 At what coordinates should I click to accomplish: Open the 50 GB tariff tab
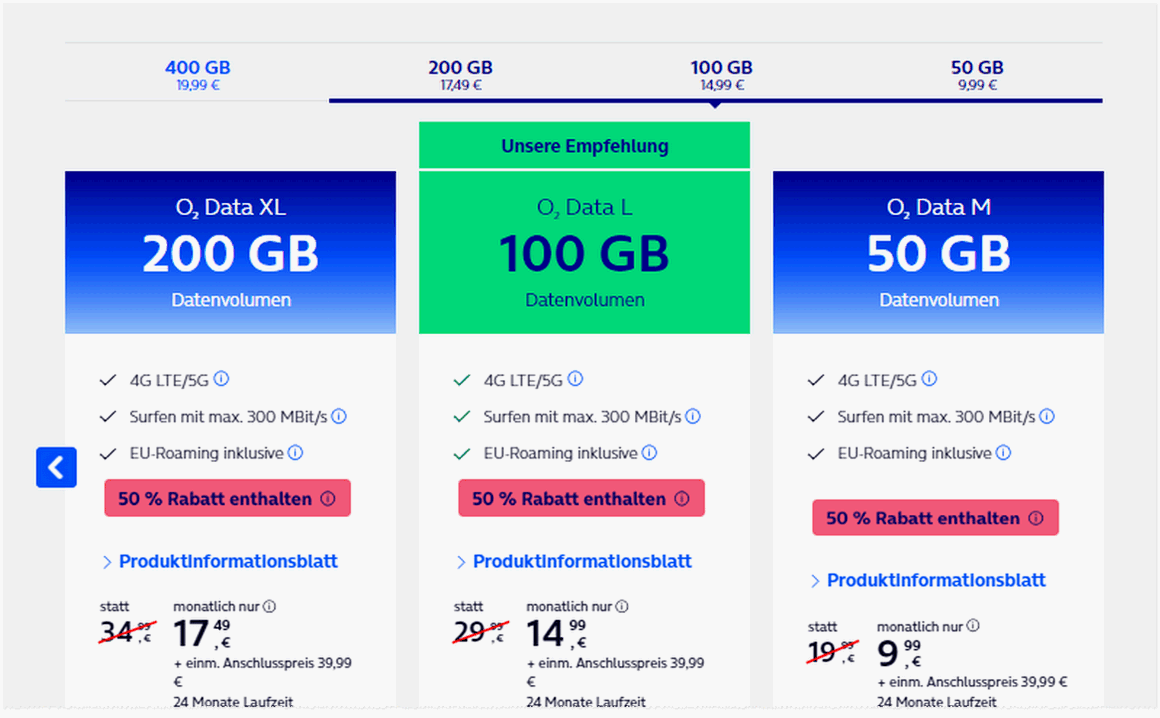(977, 72)
